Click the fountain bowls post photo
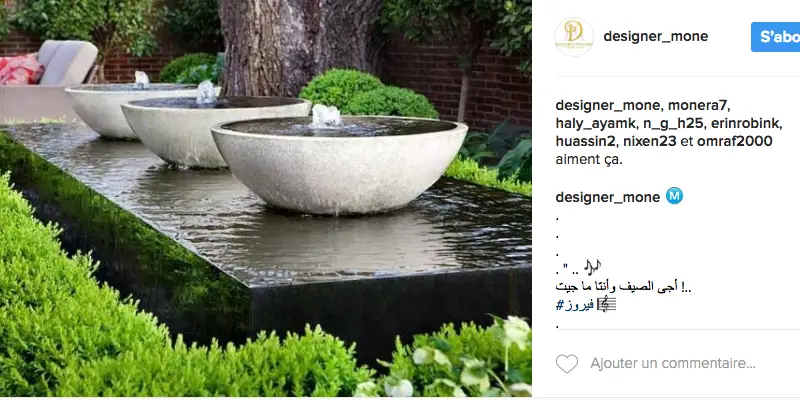Image resolution: width=800 pixels, height=400 pixels. 266,199
